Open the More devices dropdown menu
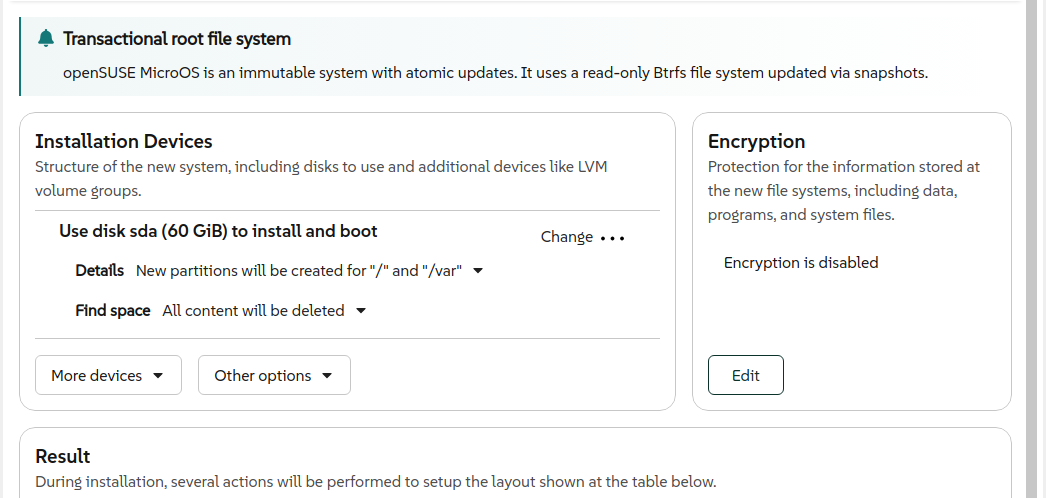 [x=108, y=375]
